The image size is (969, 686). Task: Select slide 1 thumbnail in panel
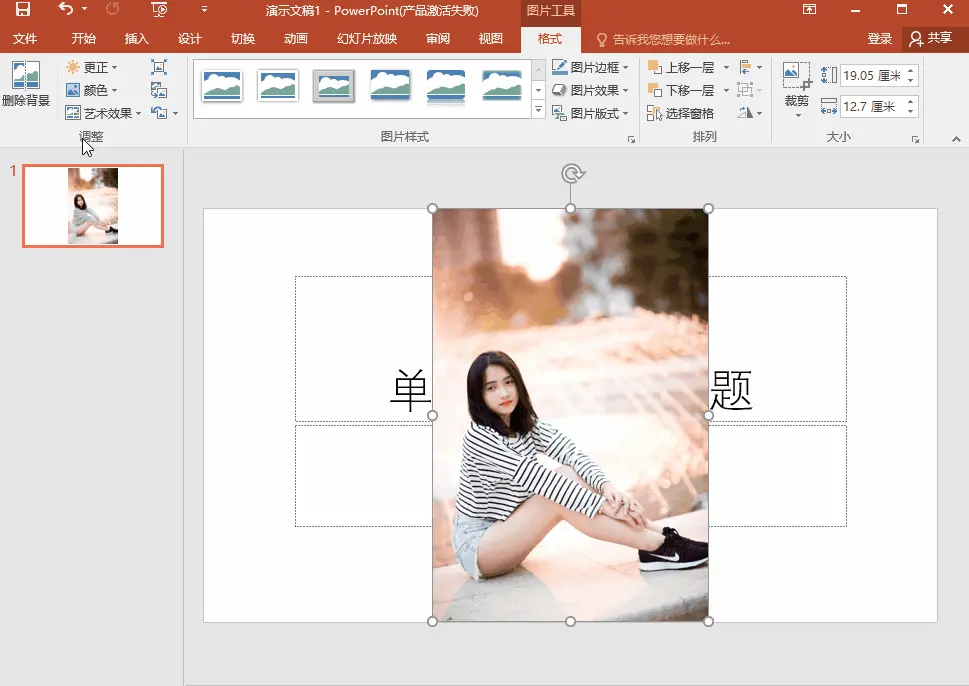[93, 206]
